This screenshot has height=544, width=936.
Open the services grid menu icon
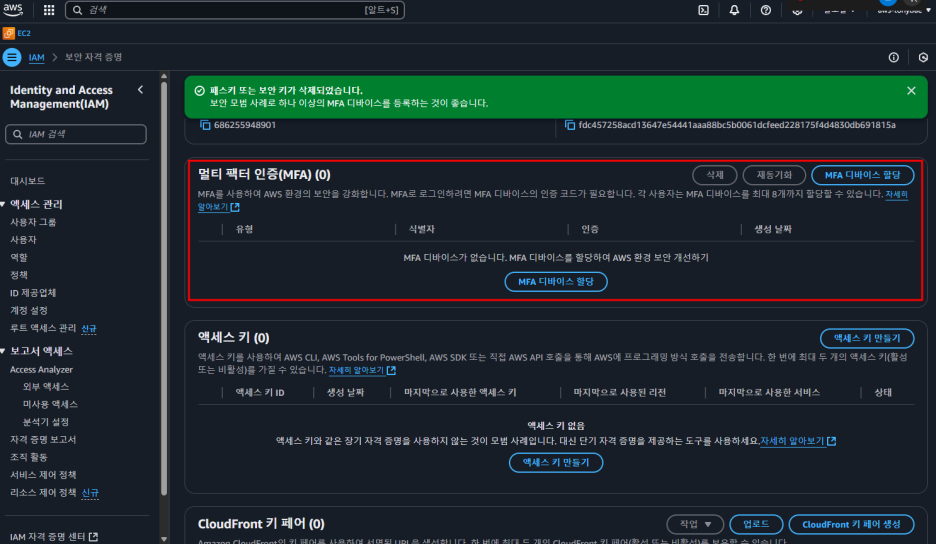point(49,10)
